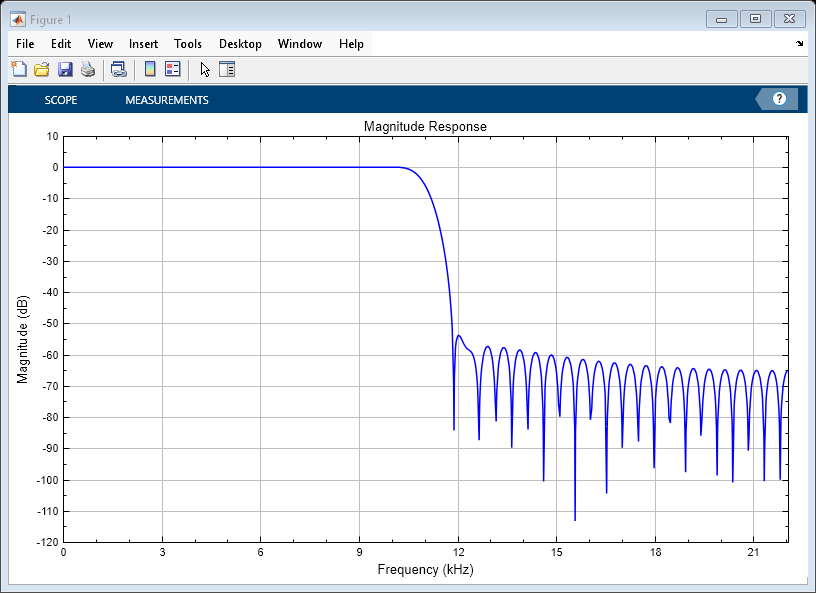Click the y-axis tick label -60
Viewport: 816px width, 593px height.
click(x=50, y=355)
